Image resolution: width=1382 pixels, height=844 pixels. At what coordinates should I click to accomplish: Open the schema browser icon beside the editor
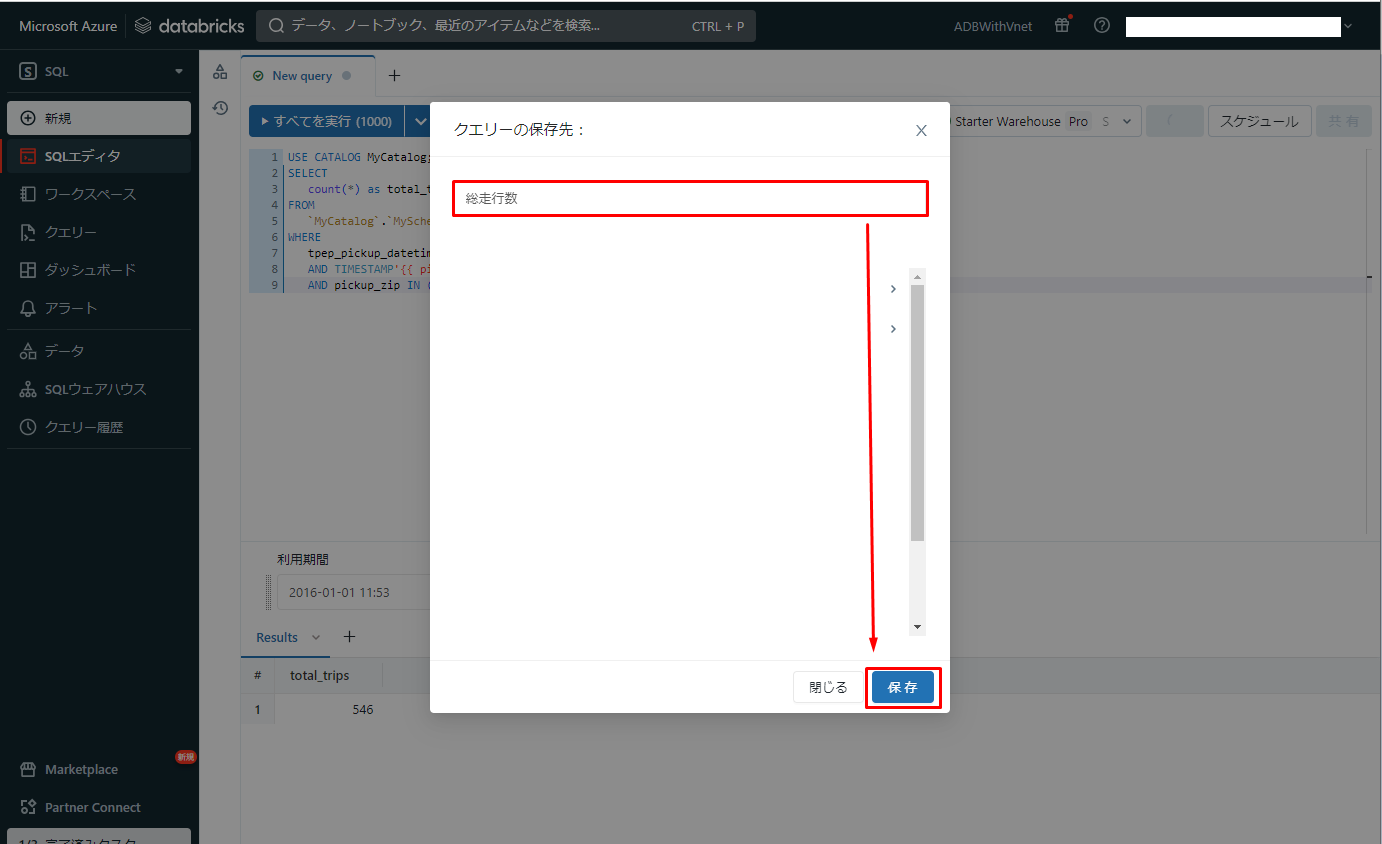pos(220,72)
